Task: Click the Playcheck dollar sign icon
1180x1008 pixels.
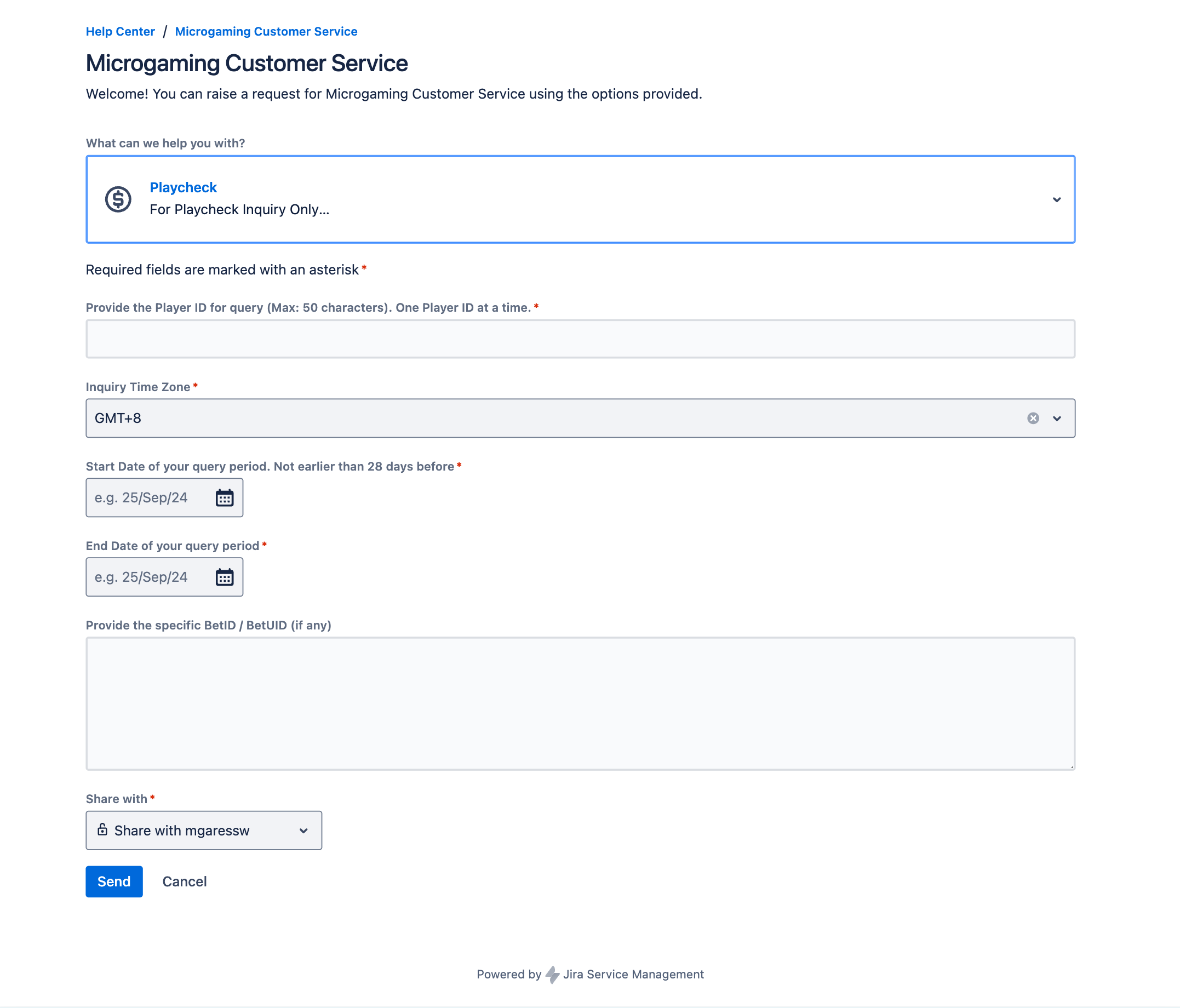Action: tap(118, 199)
